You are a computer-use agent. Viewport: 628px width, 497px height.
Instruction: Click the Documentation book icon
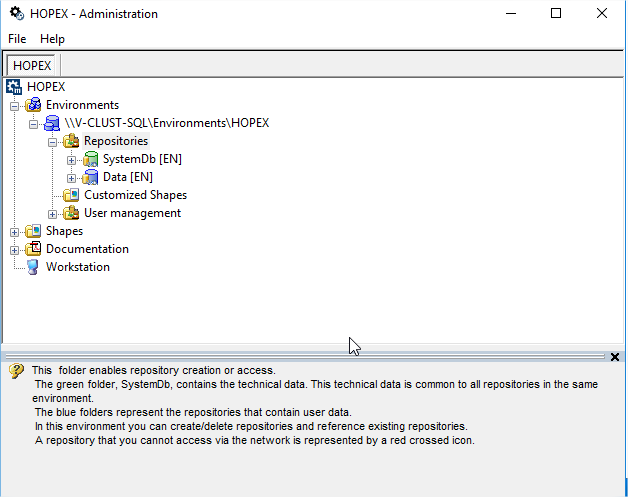coord(33,249)
